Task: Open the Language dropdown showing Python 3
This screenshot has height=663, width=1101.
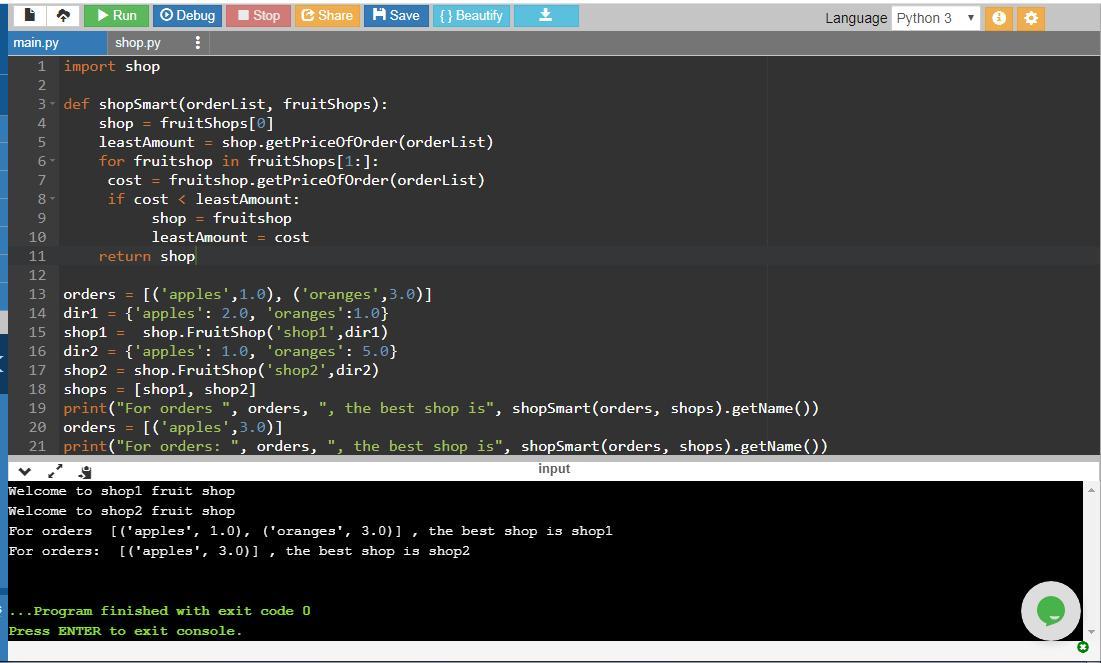Action: pyautogui.click(x=935, y=18)
